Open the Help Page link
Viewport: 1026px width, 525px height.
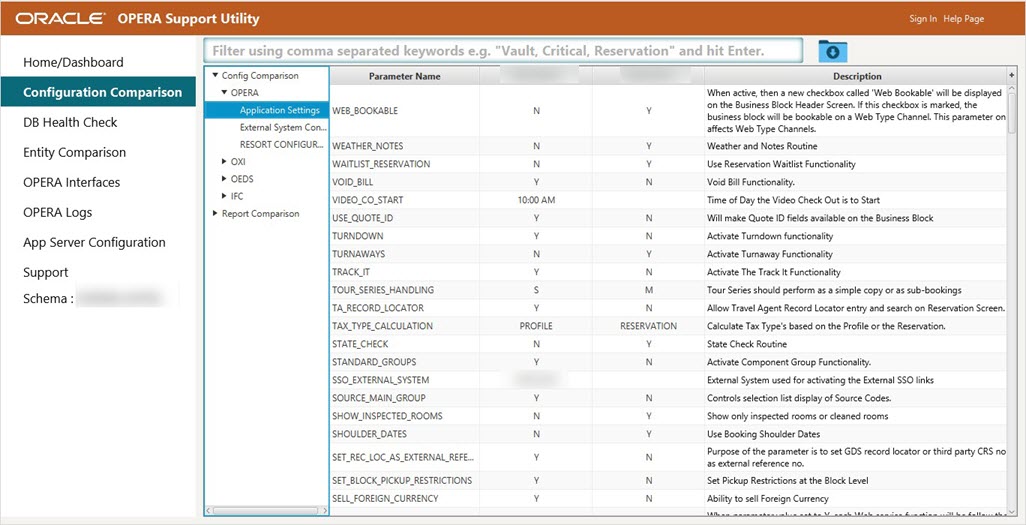(964, 18)
